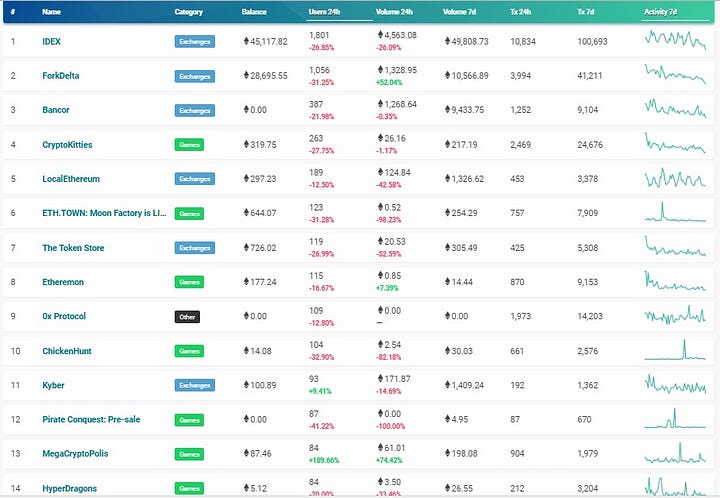The image size is (720, 498).
Task: Open CryptoKitties details
Action: click(x=67, y=145)
